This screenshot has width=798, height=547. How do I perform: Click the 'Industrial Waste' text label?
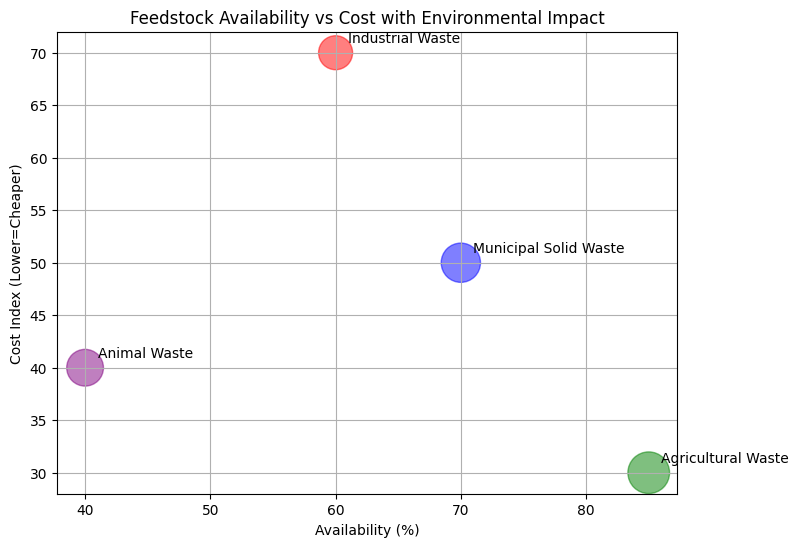(x=404, y=39)
